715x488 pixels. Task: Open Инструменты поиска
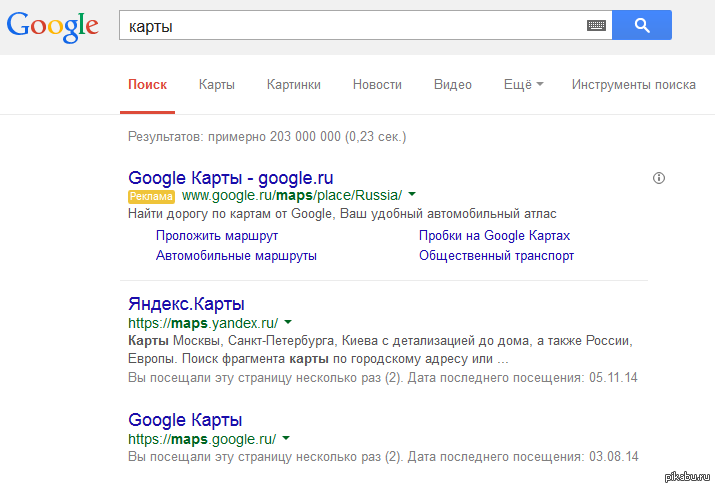(633, 85)
